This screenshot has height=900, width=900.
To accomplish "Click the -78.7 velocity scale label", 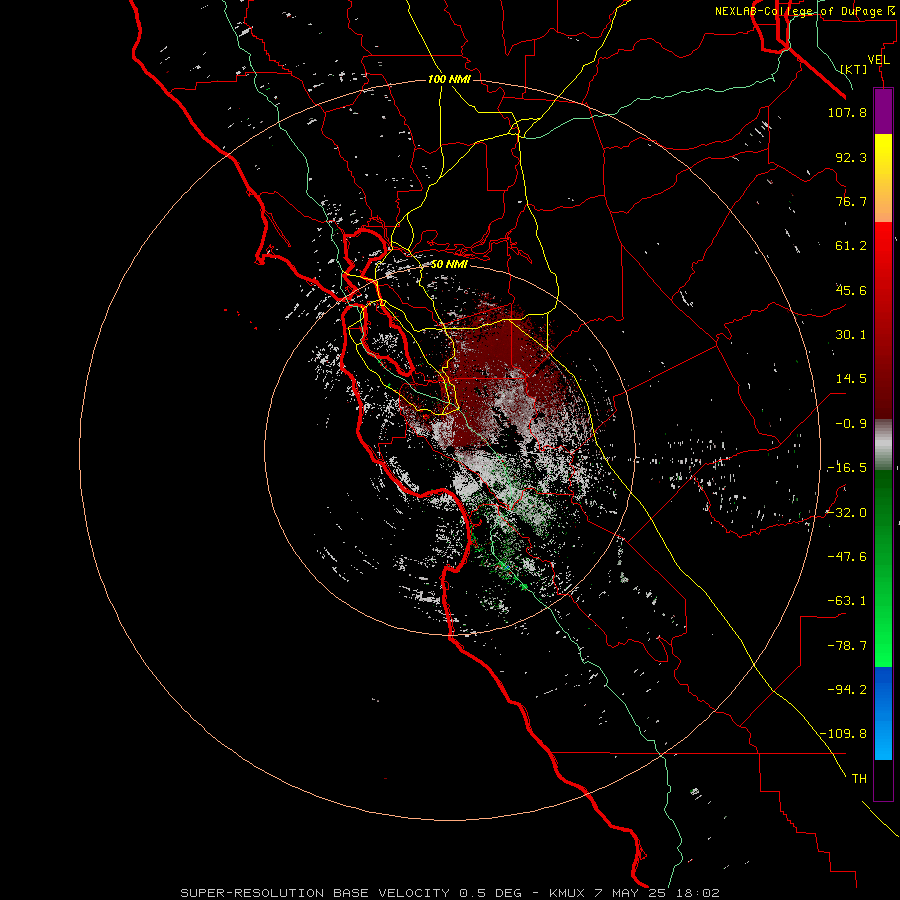I will tap(847, 646).
